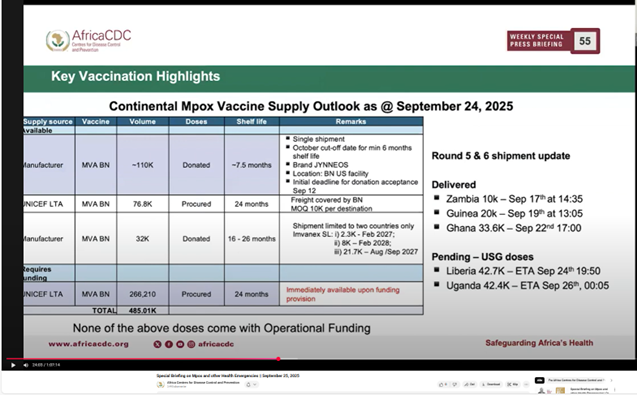Like the video with the thumbs-up icon
Image resolution: width=637 pixels, height=395 pixels.
point(444,384)
